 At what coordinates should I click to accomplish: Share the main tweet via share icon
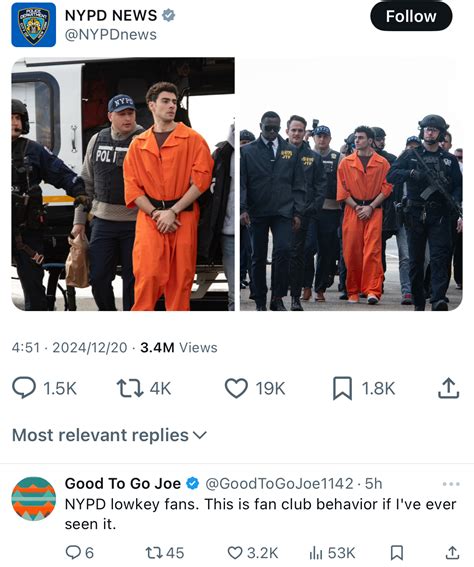click(449, 388)
